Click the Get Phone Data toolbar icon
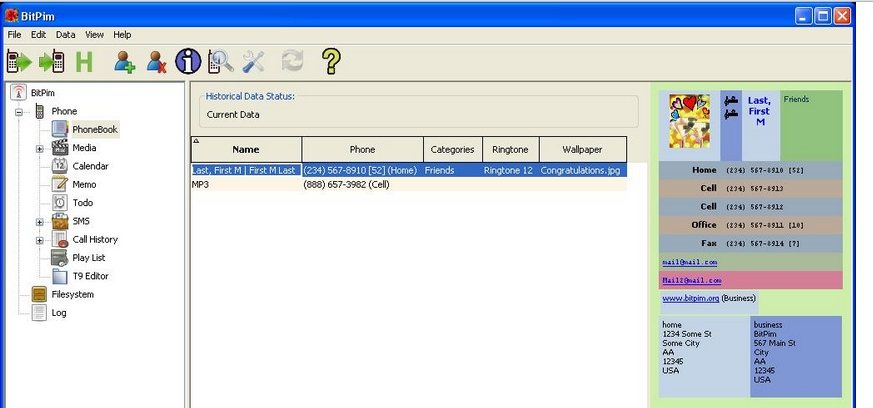 [18, 61]
